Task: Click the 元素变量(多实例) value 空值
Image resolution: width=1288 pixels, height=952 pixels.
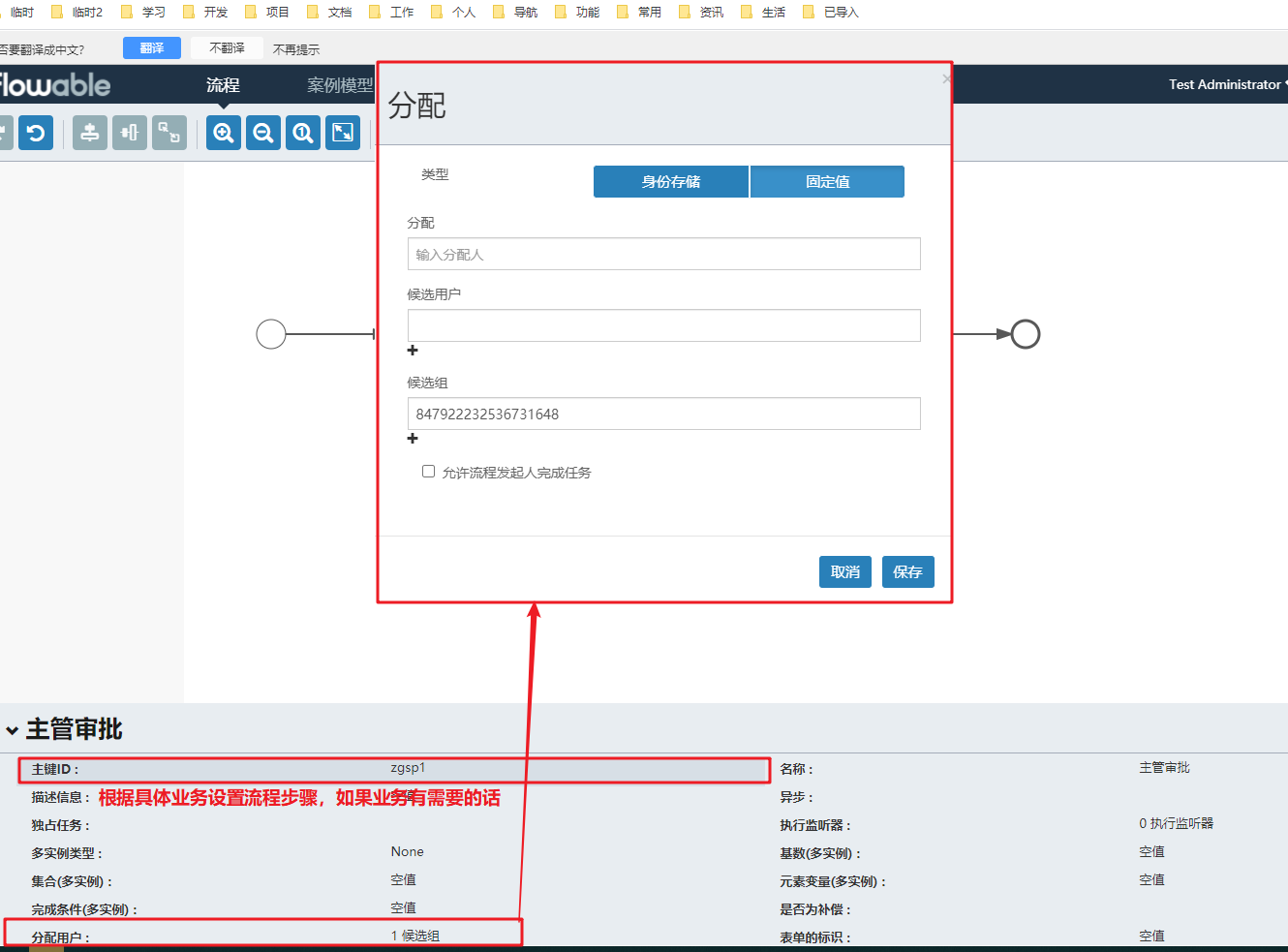Action: pyautogui.click(x=1152, y=879)
